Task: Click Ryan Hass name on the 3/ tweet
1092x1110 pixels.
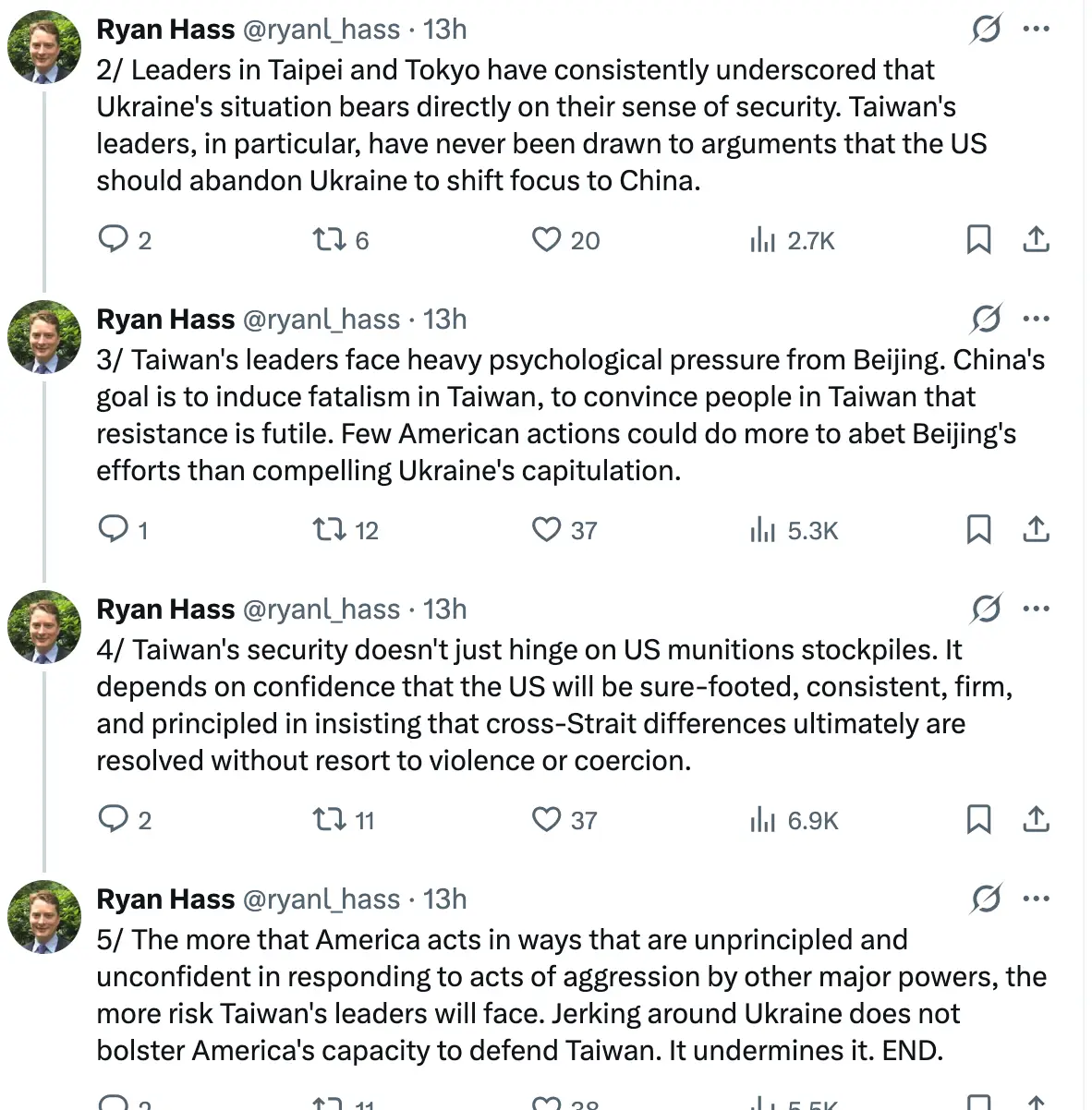Action: click(165, 320)
